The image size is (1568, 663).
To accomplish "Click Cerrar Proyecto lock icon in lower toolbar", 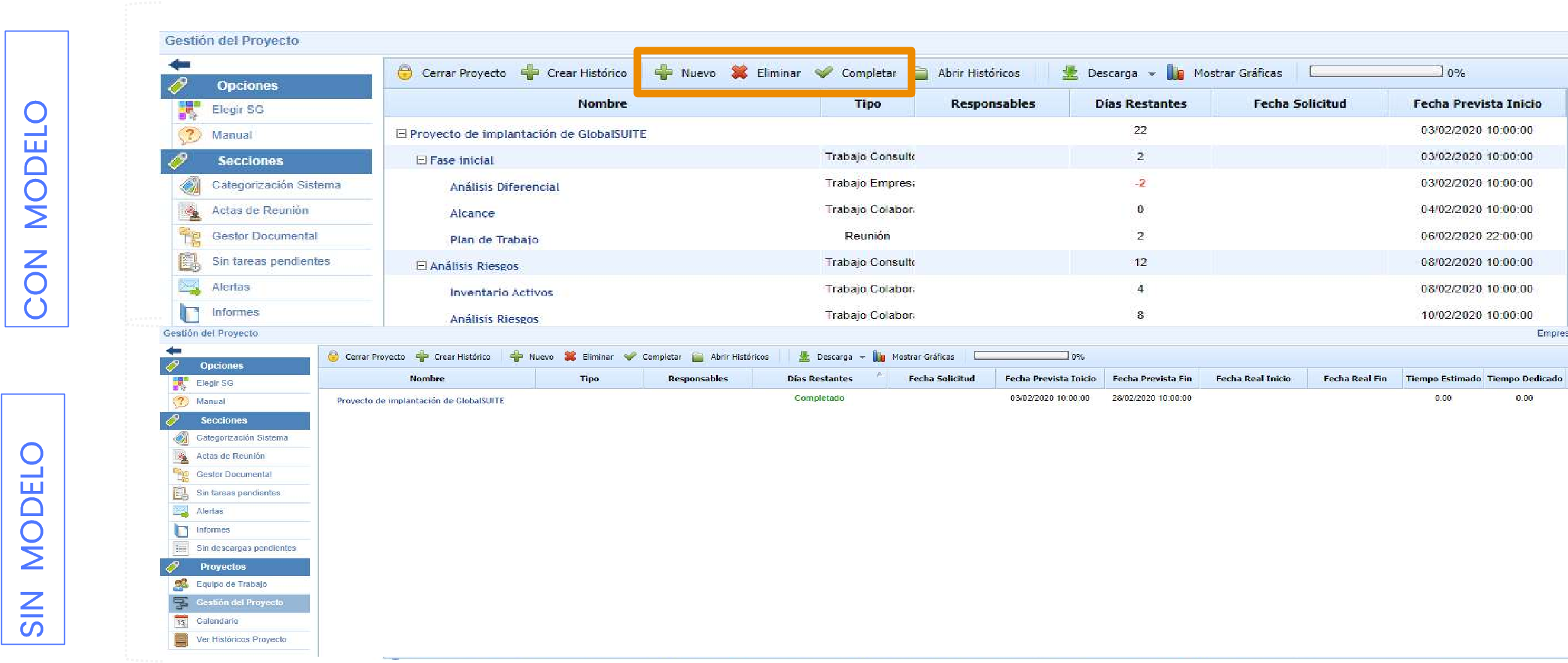I will point(333,357).
